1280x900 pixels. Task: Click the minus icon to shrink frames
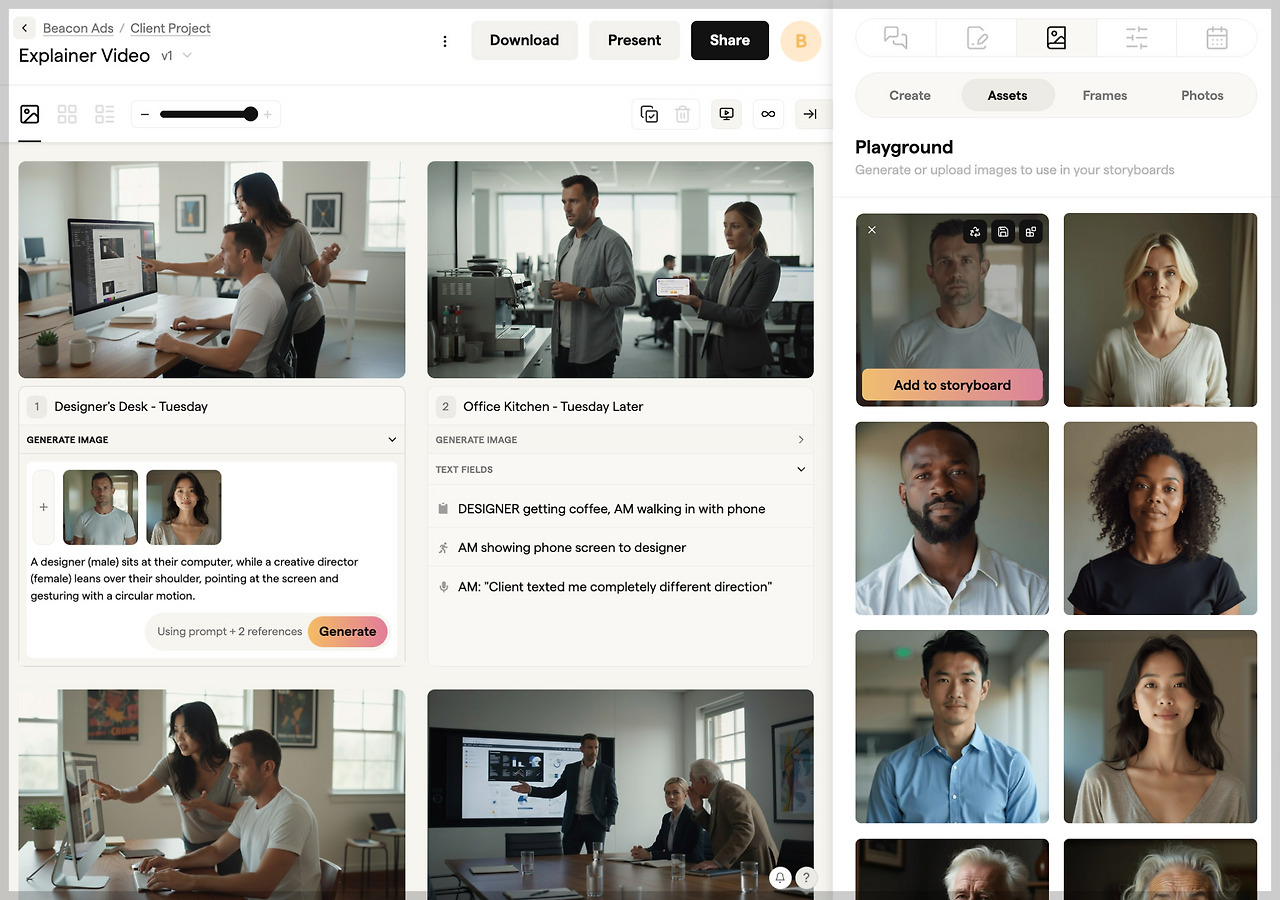(x=145, y=115)
